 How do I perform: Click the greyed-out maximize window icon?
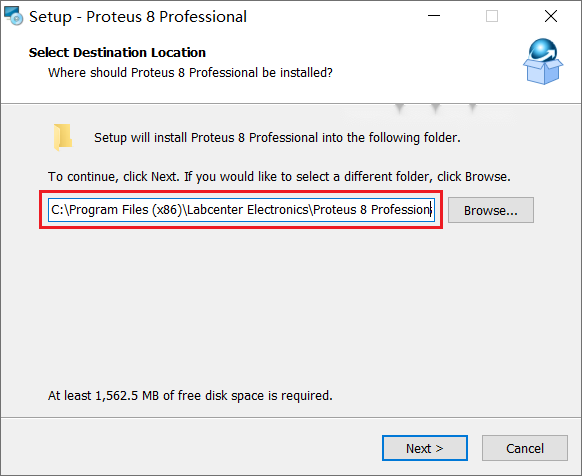coord(492,16)
